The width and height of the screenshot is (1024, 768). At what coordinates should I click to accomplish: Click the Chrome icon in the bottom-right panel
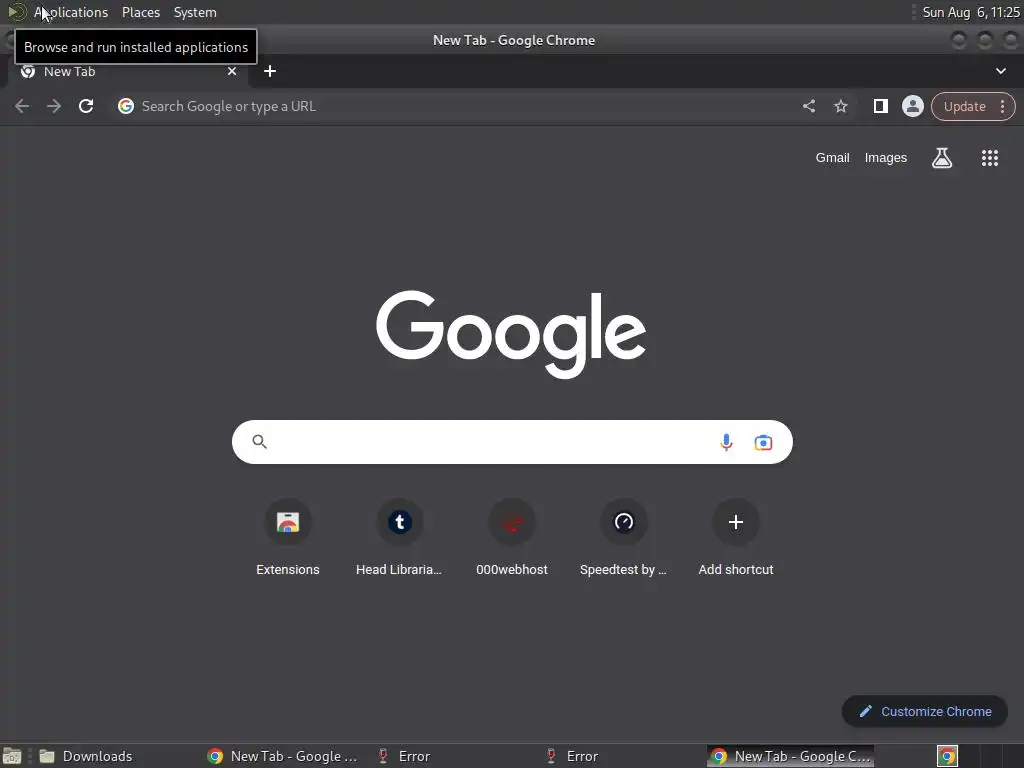[947, 756]
